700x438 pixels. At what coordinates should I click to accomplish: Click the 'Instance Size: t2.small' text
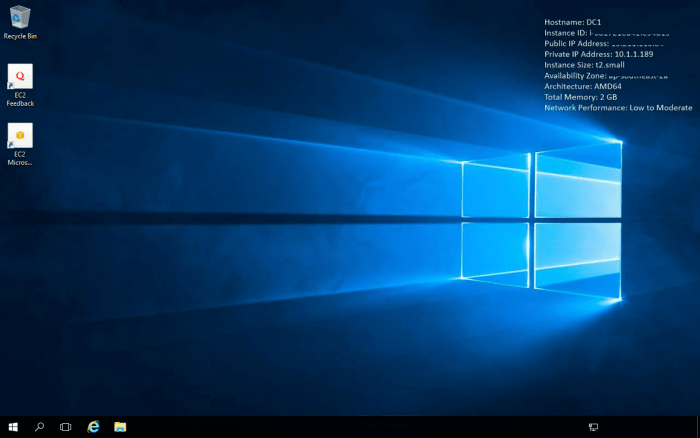pyautogui.click(x=584, y=65)
